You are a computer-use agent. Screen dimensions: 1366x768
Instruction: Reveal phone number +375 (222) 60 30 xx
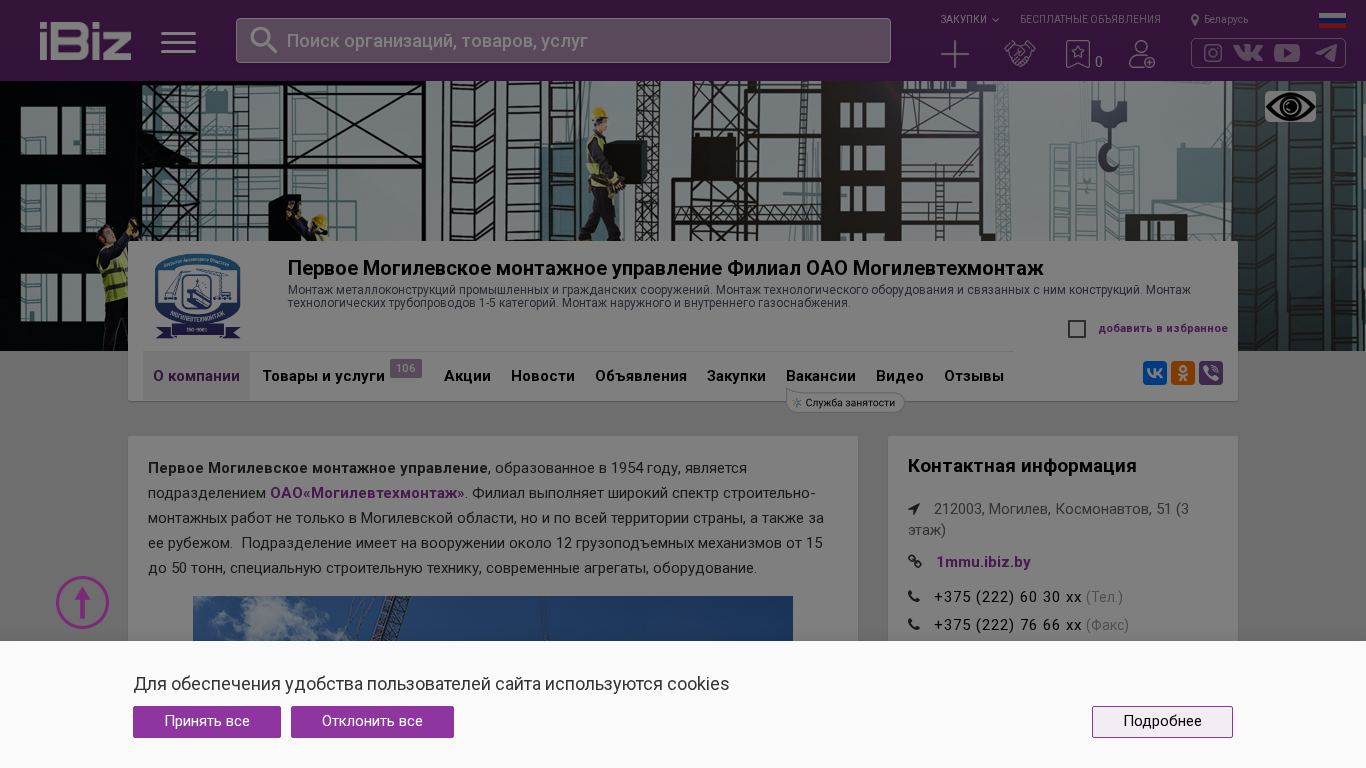[x=1008, y=597]
